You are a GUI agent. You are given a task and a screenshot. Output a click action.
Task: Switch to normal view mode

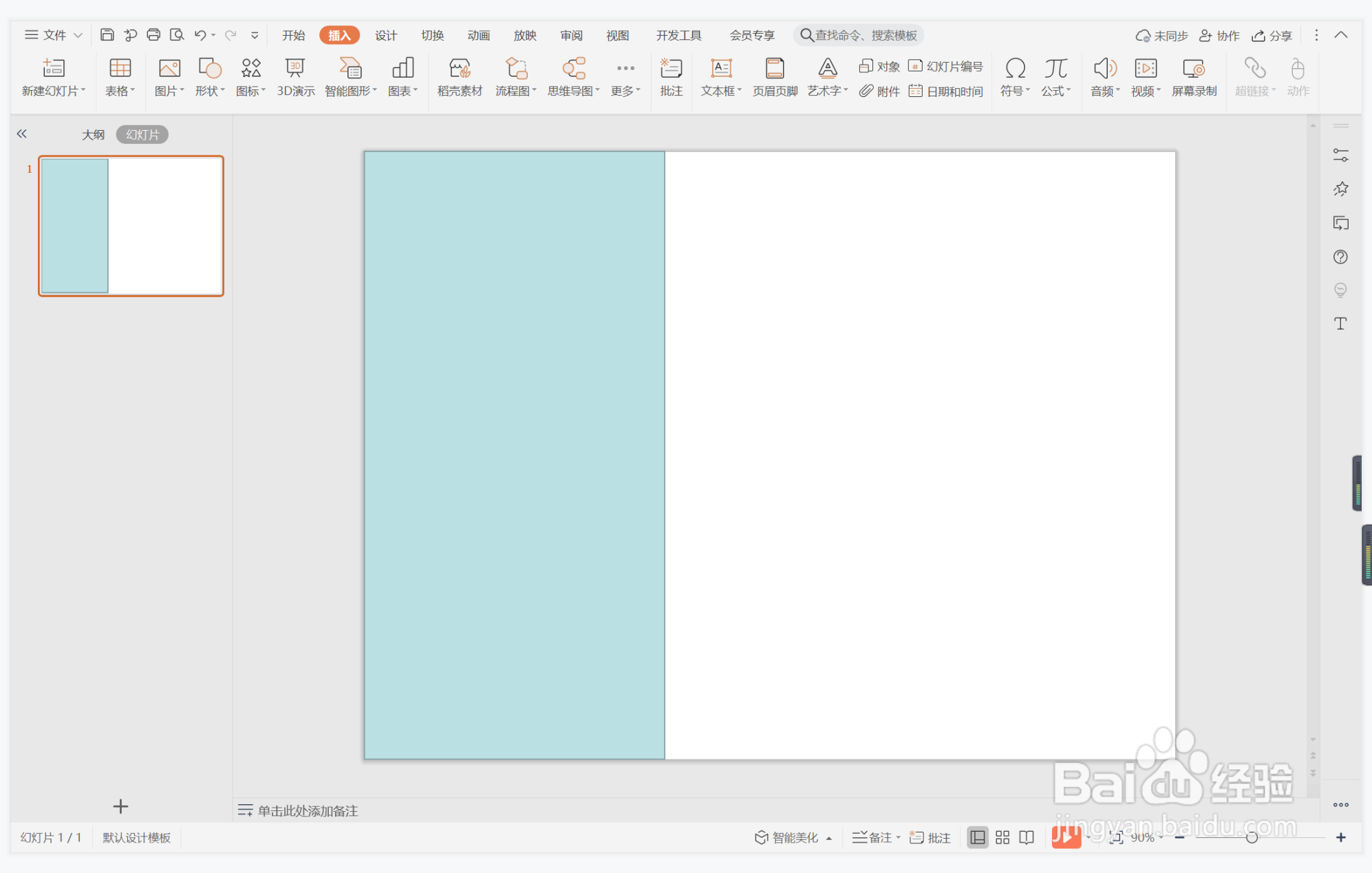click(977, 837)
